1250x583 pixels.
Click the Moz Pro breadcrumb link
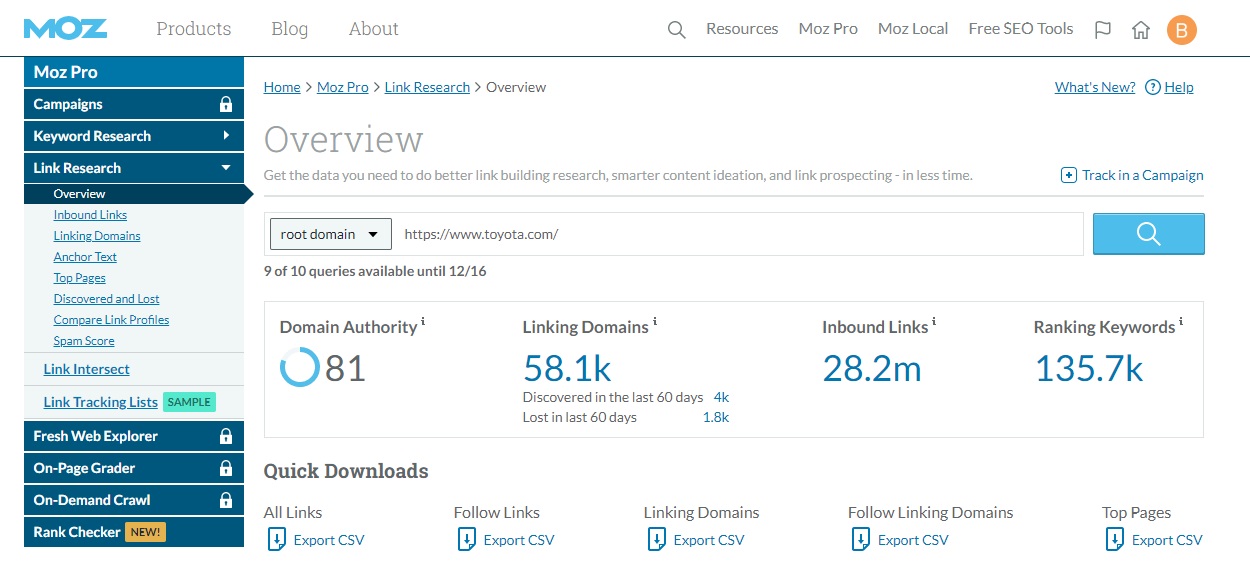pyautogui.click(x=343, y=87)
